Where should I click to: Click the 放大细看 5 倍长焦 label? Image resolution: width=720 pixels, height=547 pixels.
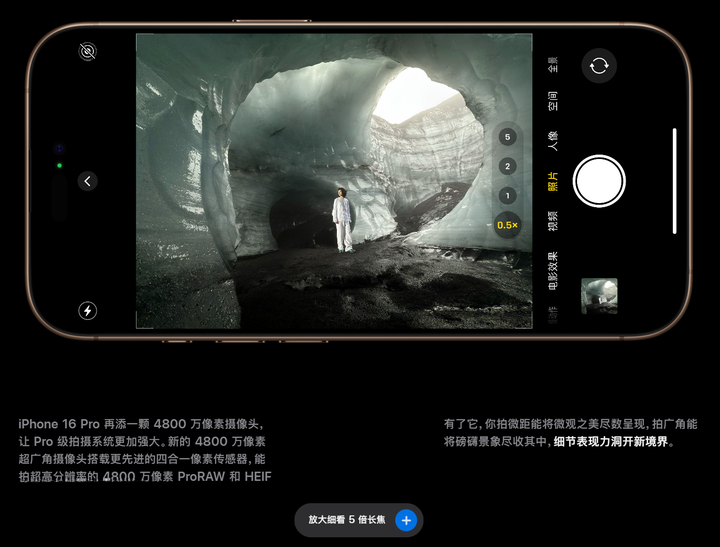[x=347, y=520]
